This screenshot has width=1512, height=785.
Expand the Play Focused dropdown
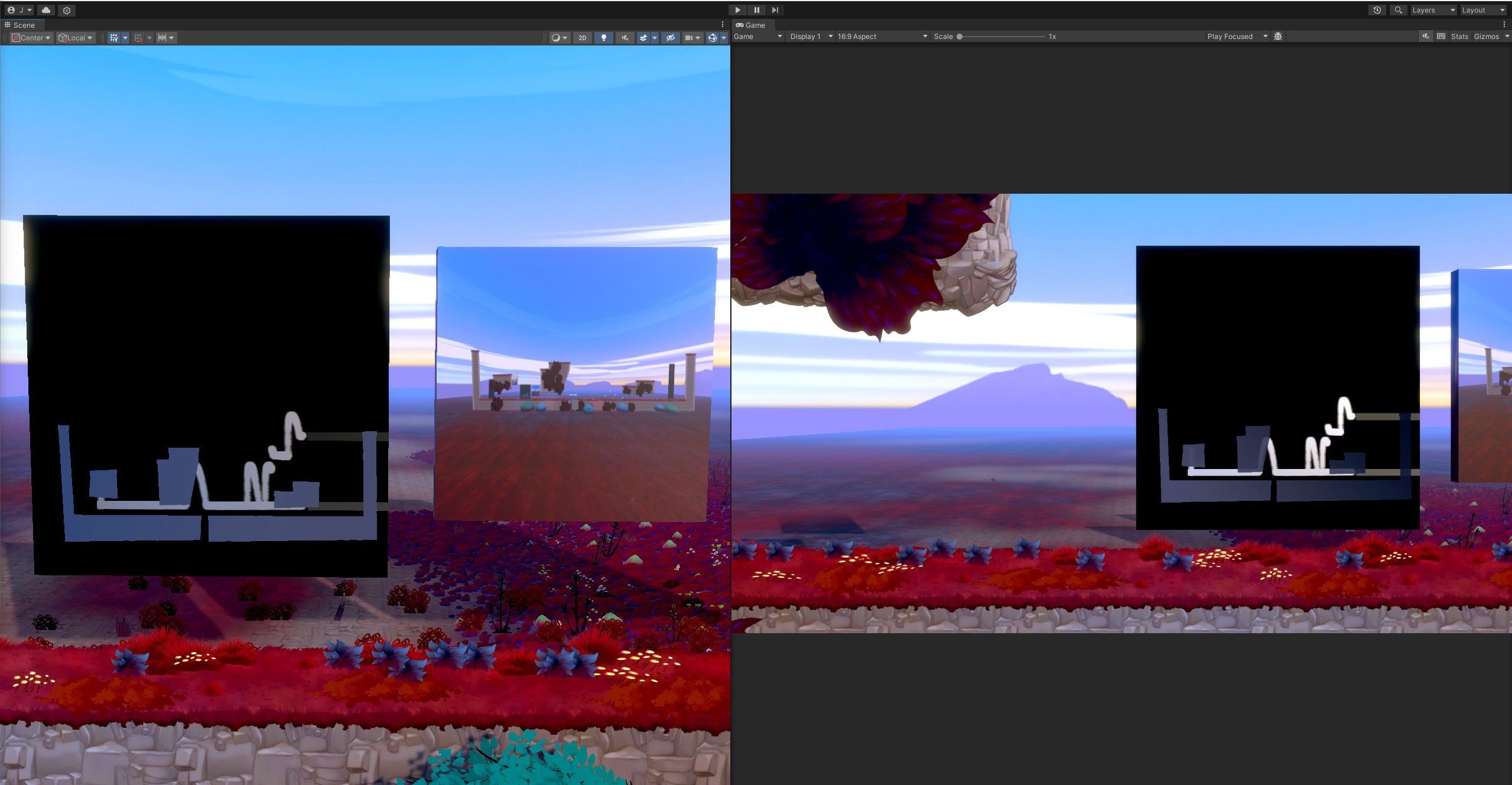(1237, 37)
